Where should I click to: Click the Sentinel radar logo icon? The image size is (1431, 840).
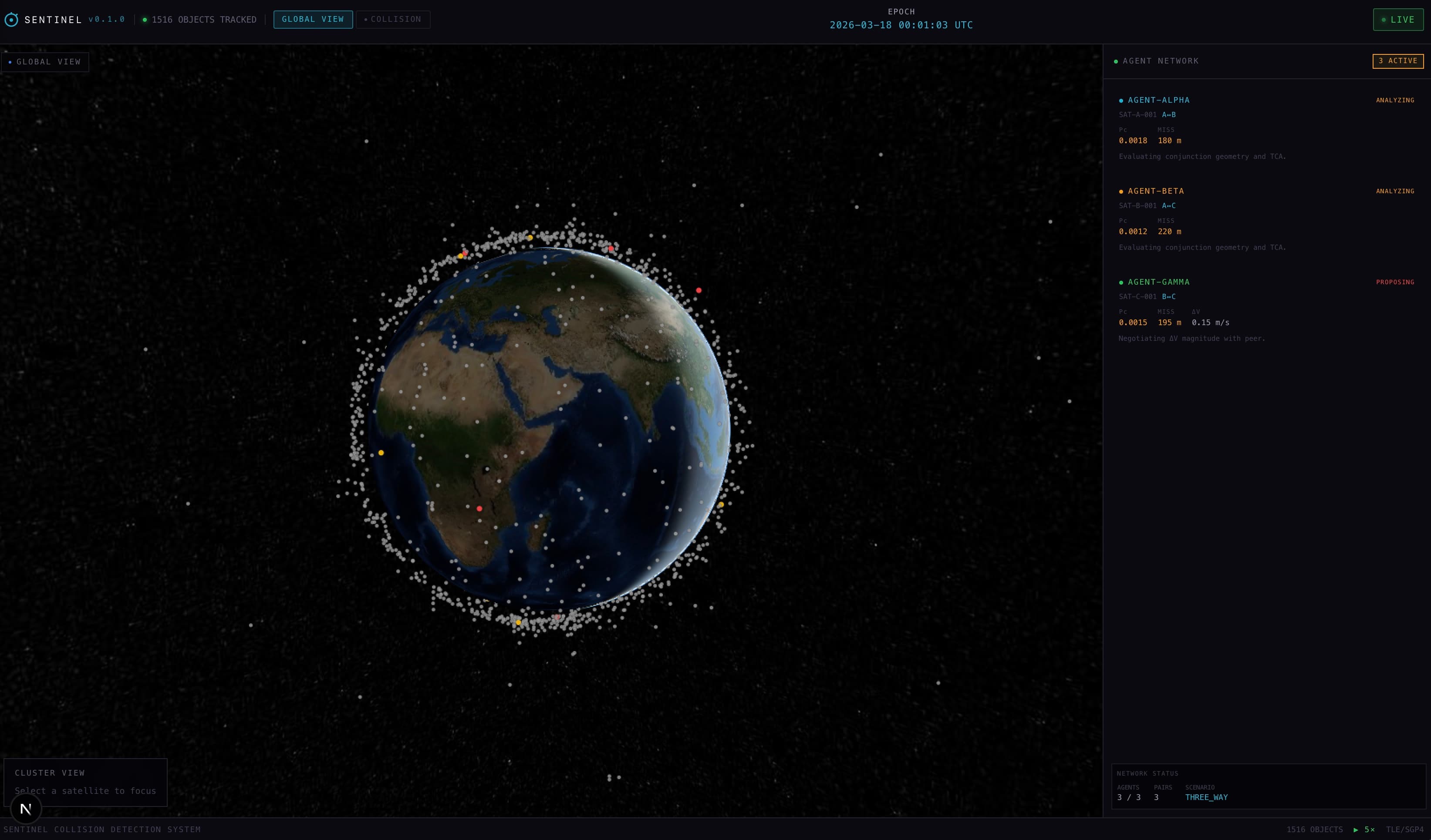click(x=11, y=20)
